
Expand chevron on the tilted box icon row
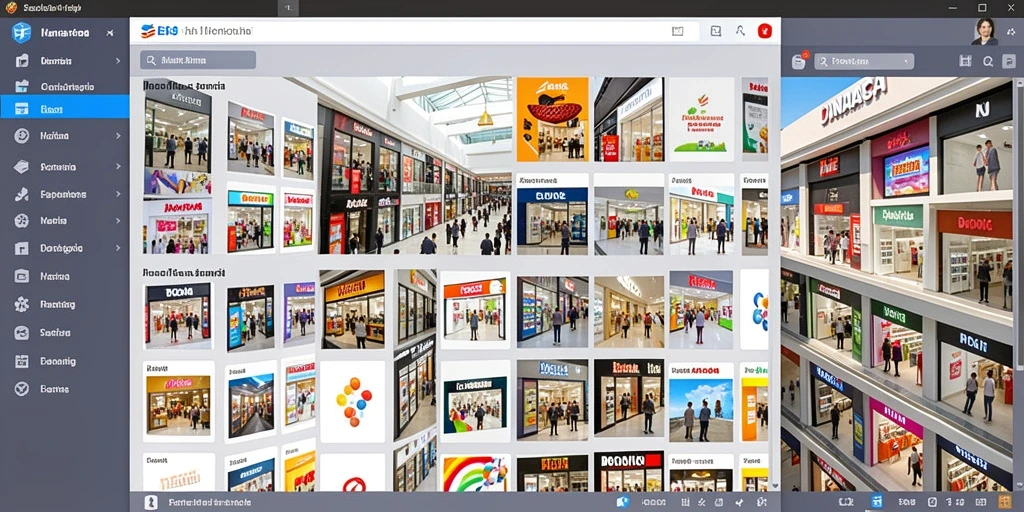click(118, 167)
